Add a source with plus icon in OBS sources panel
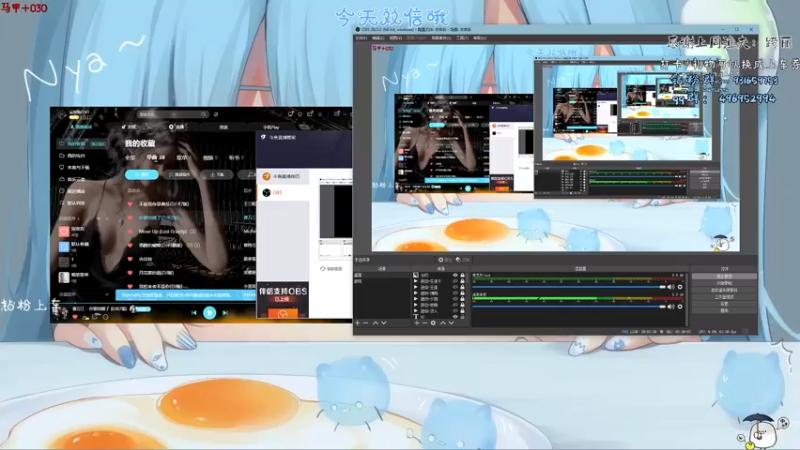800x450 pixels. point(417,323)
